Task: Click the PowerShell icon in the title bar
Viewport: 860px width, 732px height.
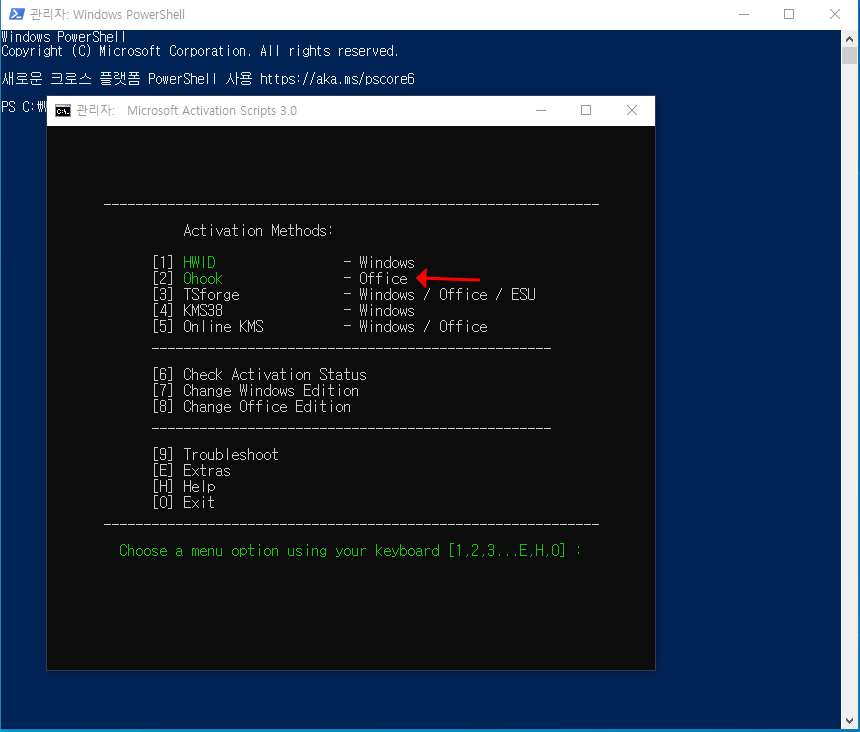Action: [x=17, y=14]
